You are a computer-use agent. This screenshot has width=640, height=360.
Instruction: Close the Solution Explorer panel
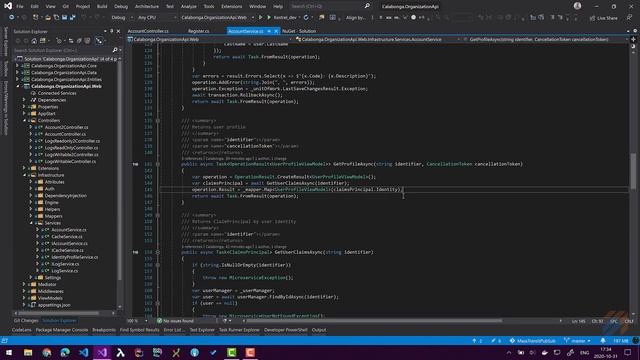click(118, 31)
